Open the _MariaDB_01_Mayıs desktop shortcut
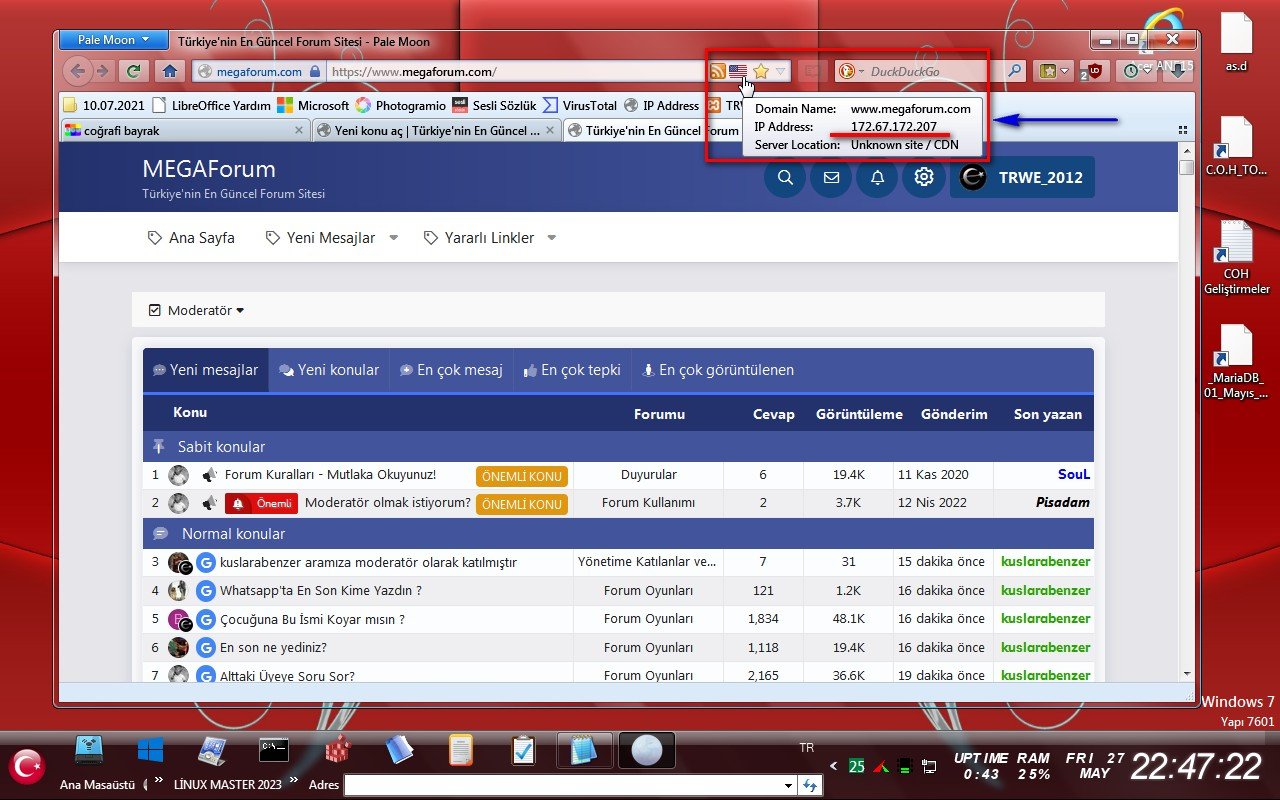1280x800 pixels. pyautogui.click(x=1236, y=362)
